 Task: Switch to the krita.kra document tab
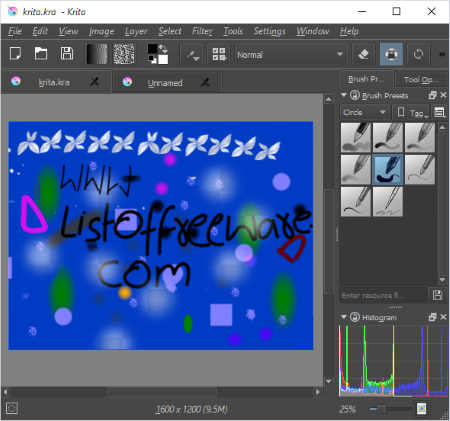point(53,82)
